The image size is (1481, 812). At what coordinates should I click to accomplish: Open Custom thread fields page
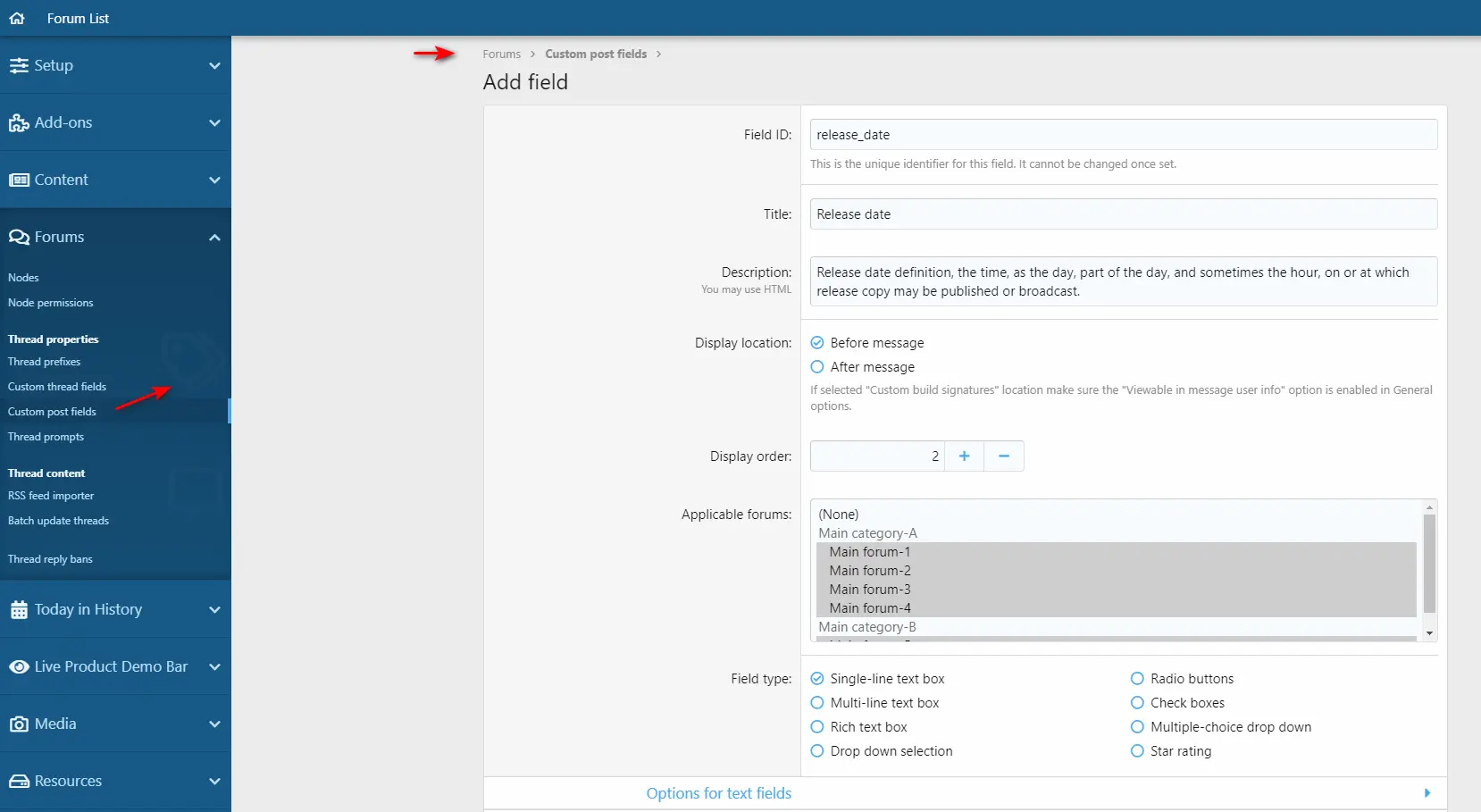[x=57, y=387]
